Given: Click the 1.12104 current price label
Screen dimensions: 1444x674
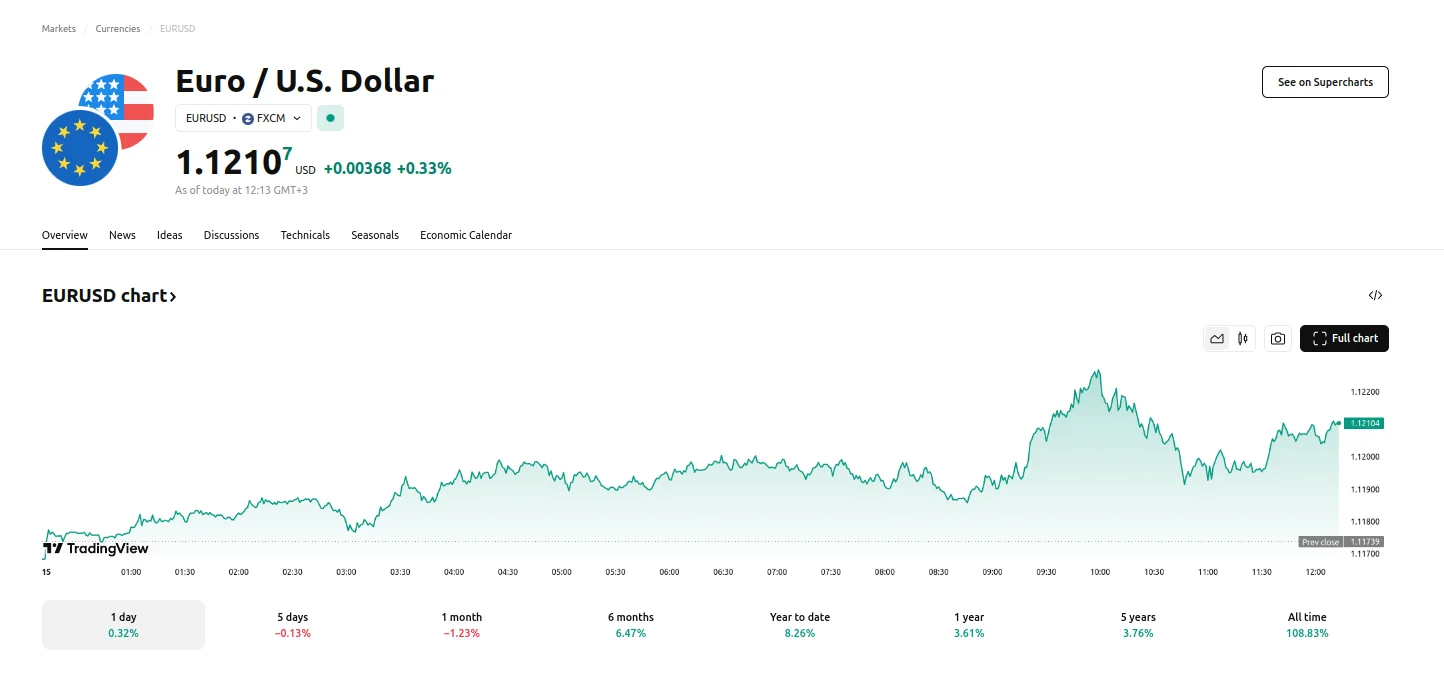Looking at the screenshot, I should 1364,423.
